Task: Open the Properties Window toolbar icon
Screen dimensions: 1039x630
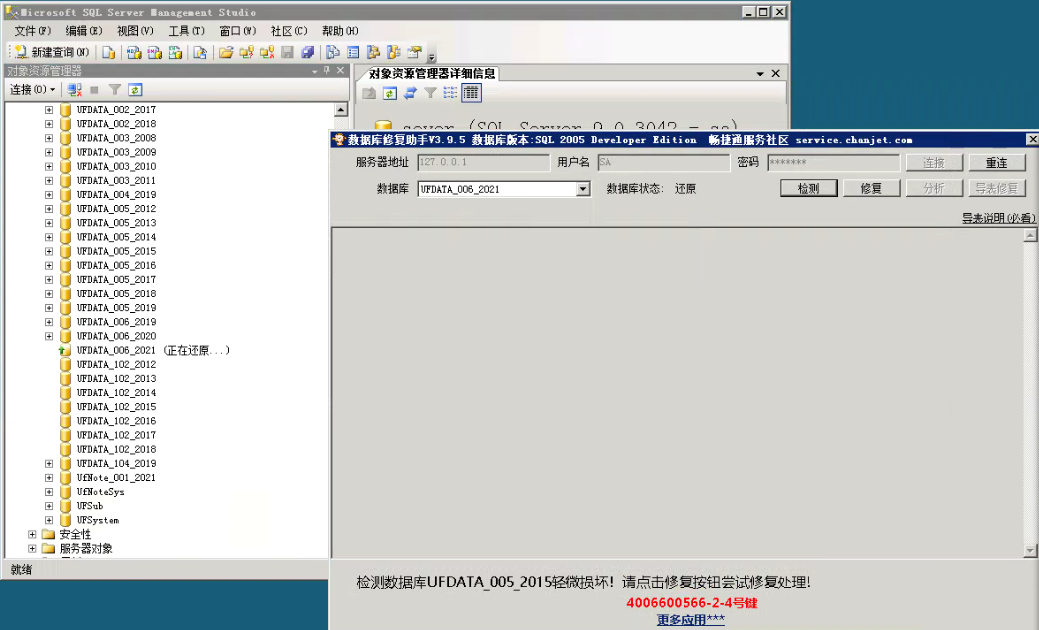Action: tap(415, 52)
